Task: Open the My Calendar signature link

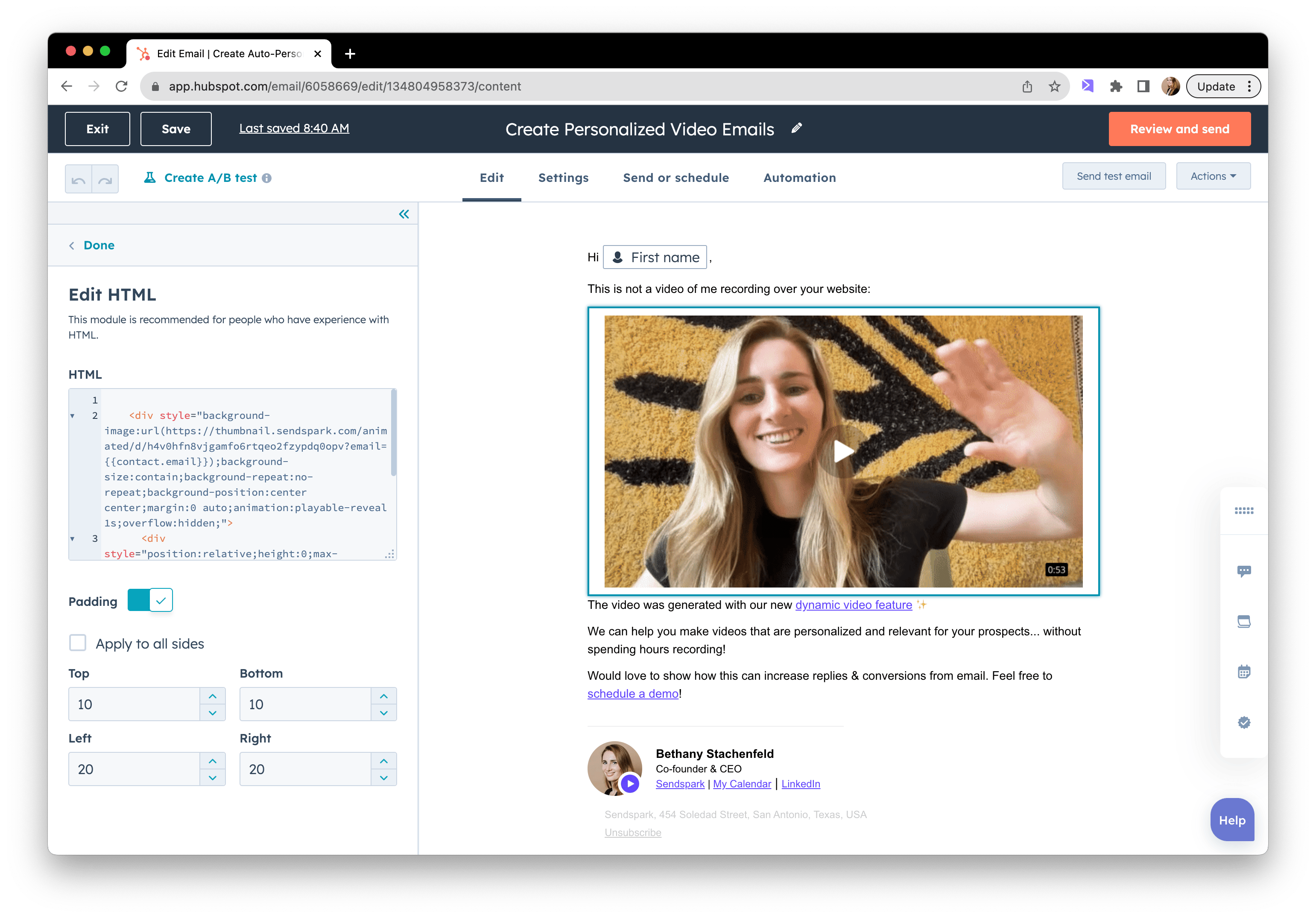Action: point(742,784)
